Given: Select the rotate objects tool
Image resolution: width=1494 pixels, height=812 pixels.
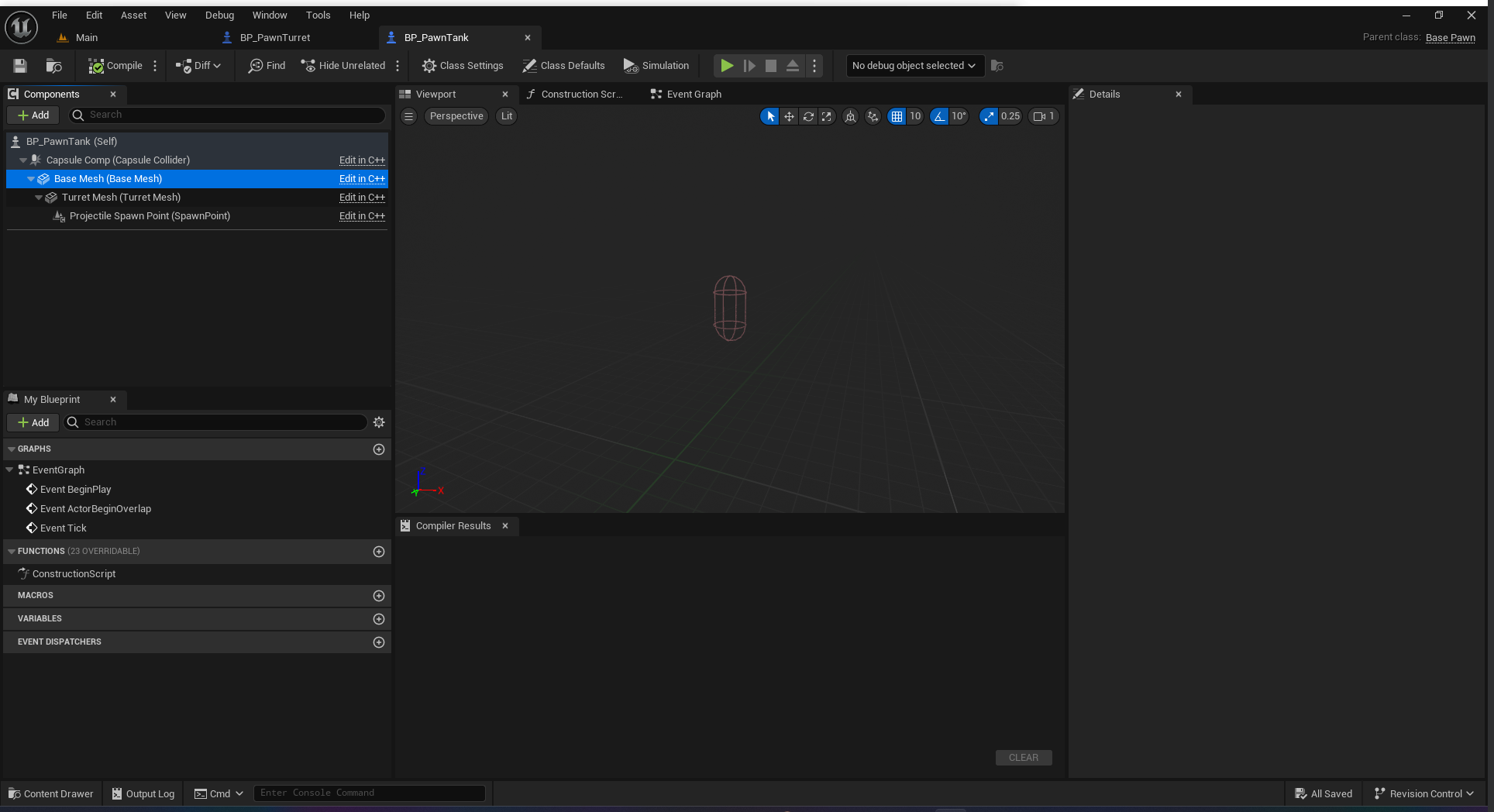Looking at the screenshot, I should [x=808, y=116].
